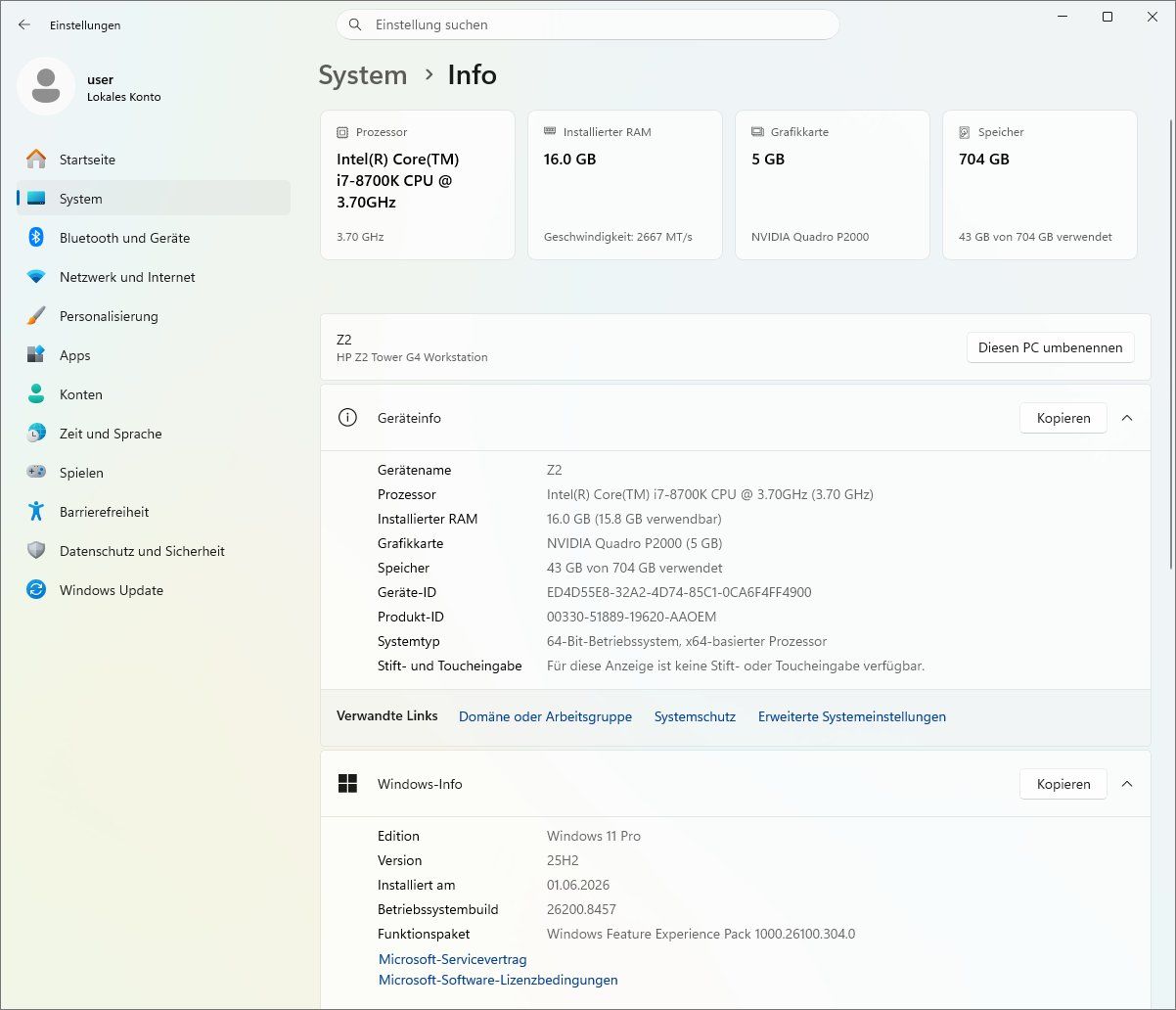Click the Systemtyp 64-Bit-Betriebssystem value
Viewport: 1176px width, 1010px height.
tap(687, 641)
